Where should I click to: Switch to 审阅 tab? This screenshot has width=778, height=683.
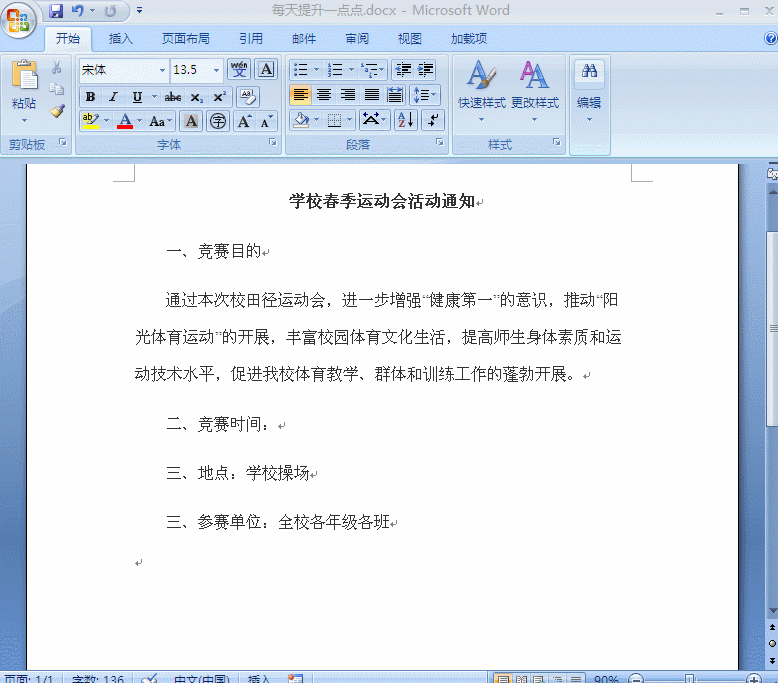[x=357, y=38]
